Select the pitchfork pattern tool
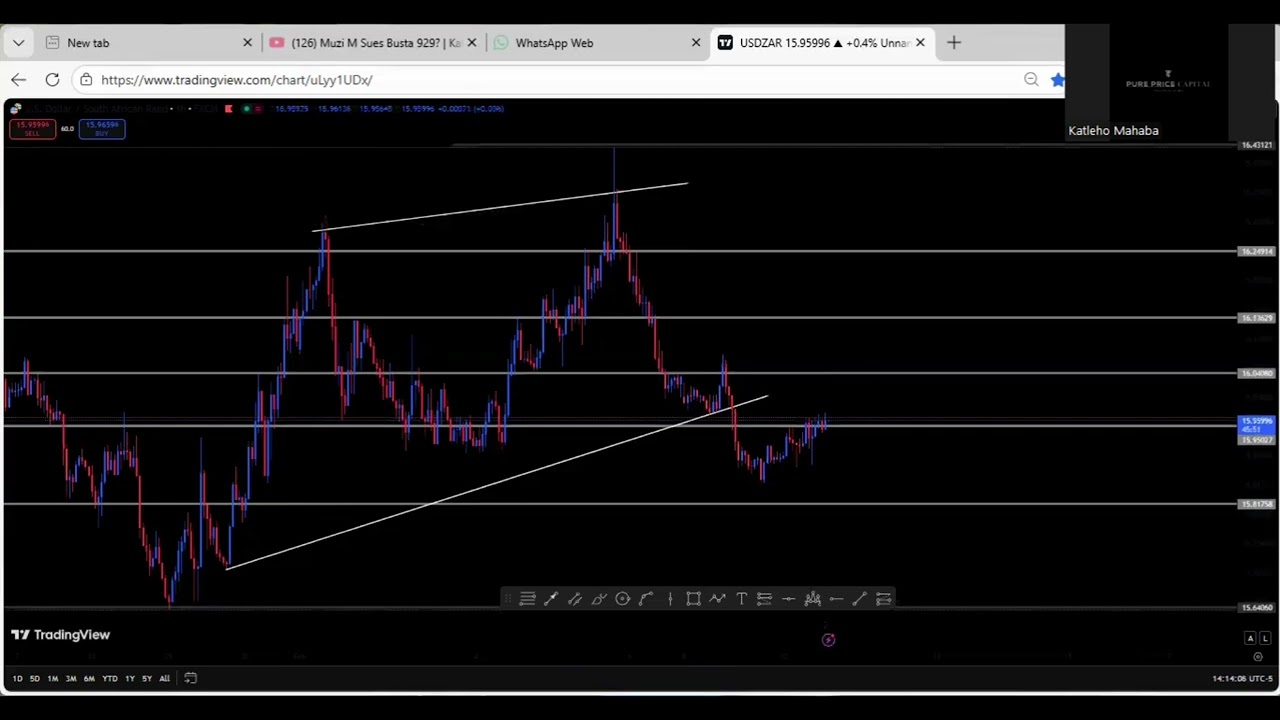 (x=812, y=599)
